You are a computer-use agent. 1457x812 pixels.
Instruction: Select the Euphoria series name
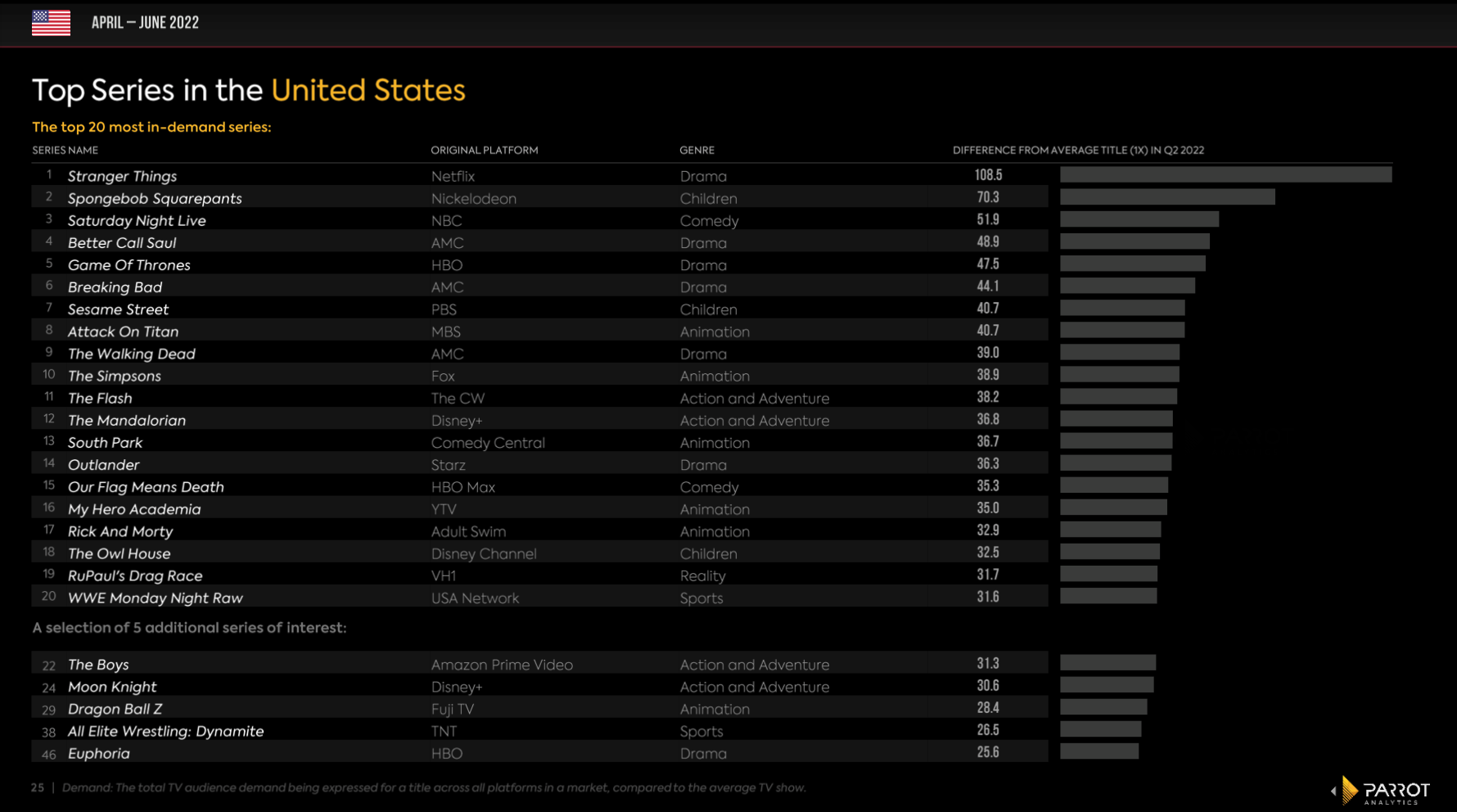tap(99, 753)
